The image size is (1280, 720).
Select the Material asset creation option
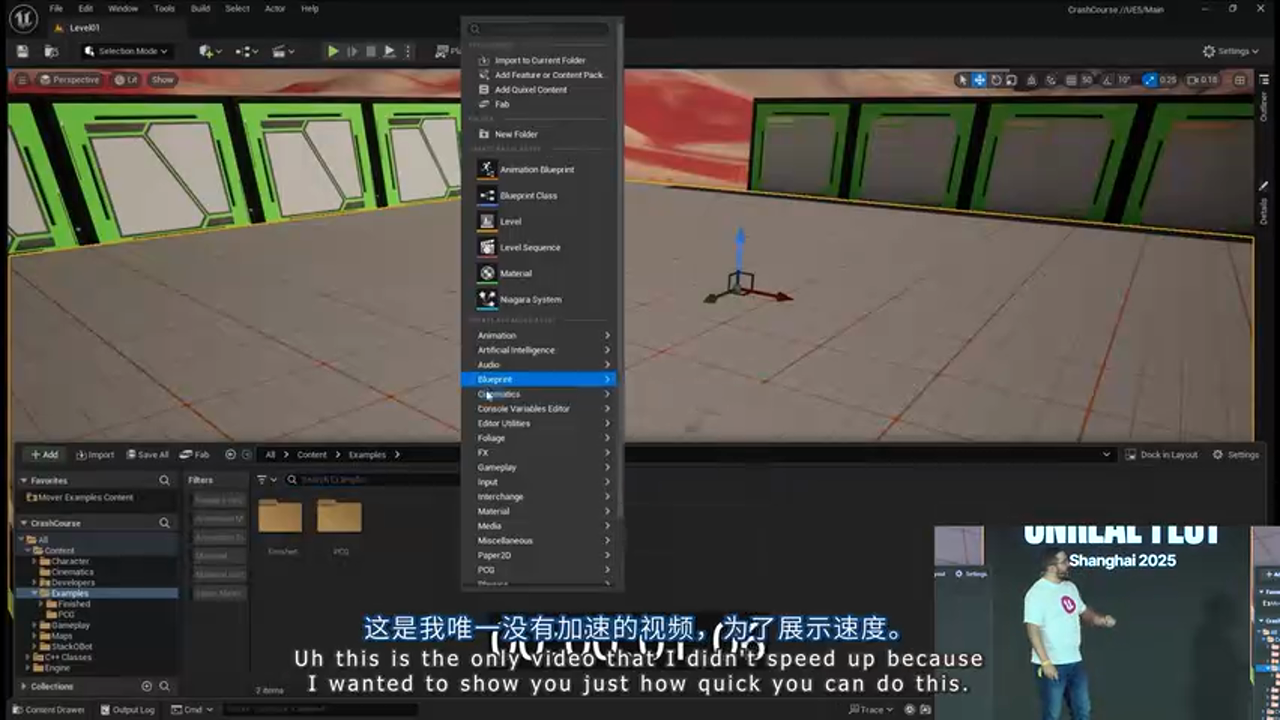(x=516, y=273)
